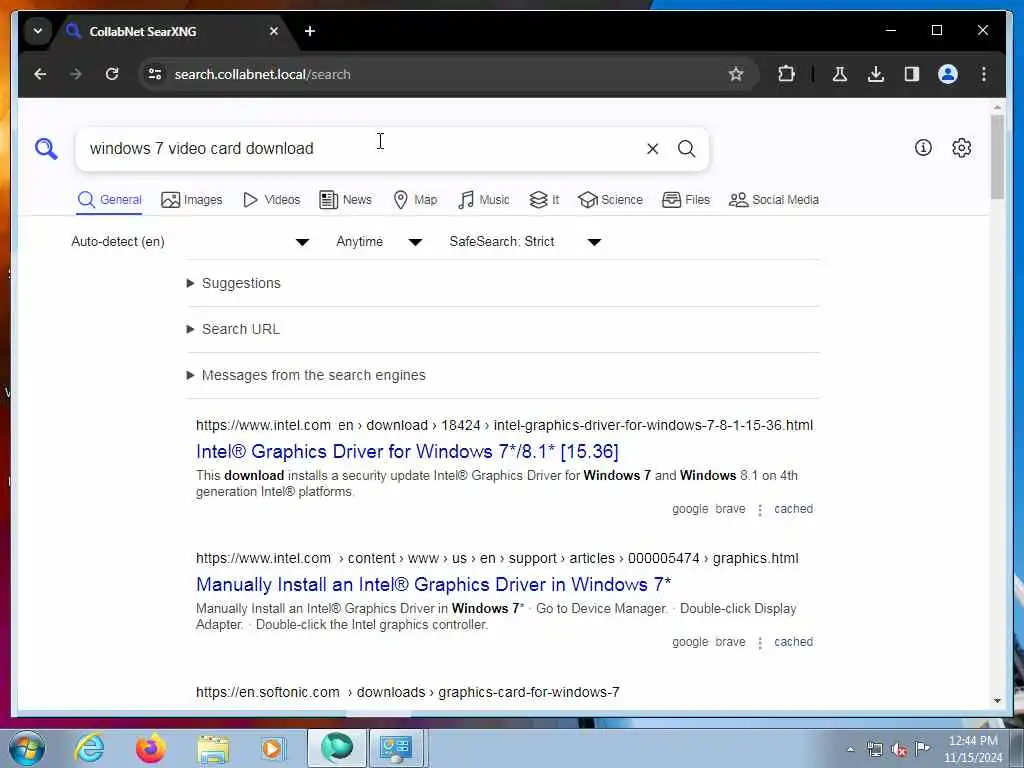Open the Extensions puzzle icon
The width and height of the screenshot is (1024, 768).
point(786,74)
